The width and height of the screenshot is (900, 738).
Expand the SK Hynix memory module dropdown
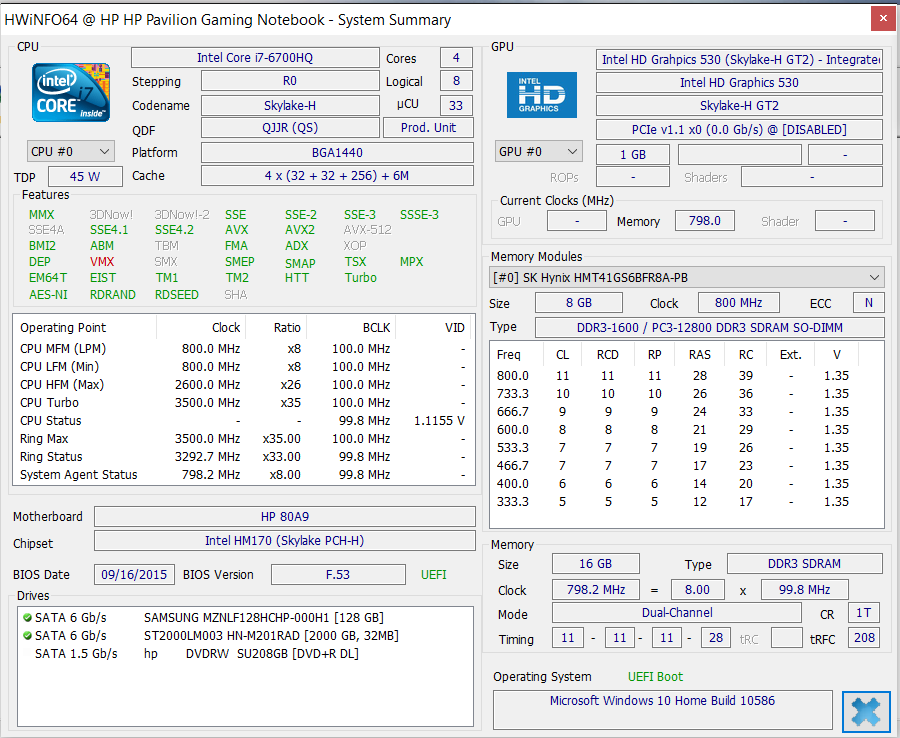click(875, 277)
